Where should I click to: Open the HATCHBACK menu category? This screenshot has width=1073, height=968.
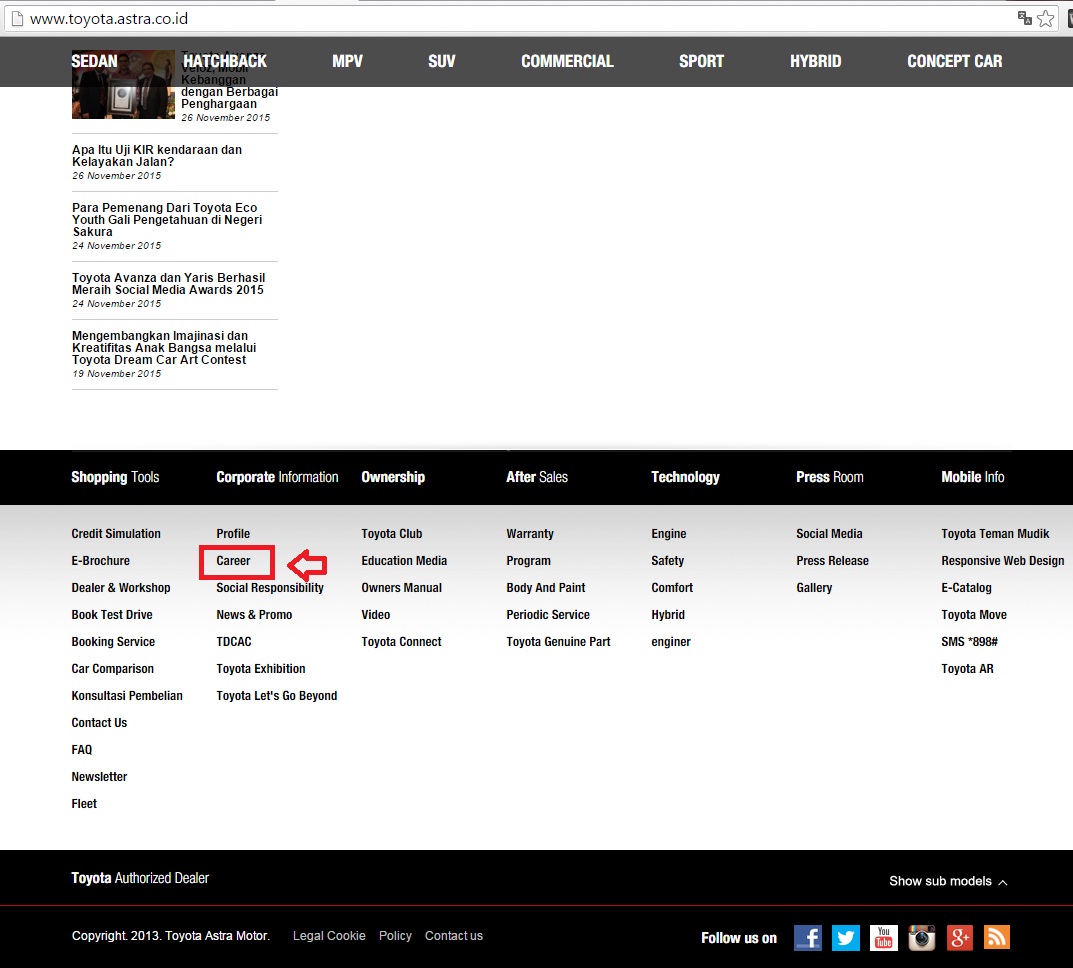224,61
